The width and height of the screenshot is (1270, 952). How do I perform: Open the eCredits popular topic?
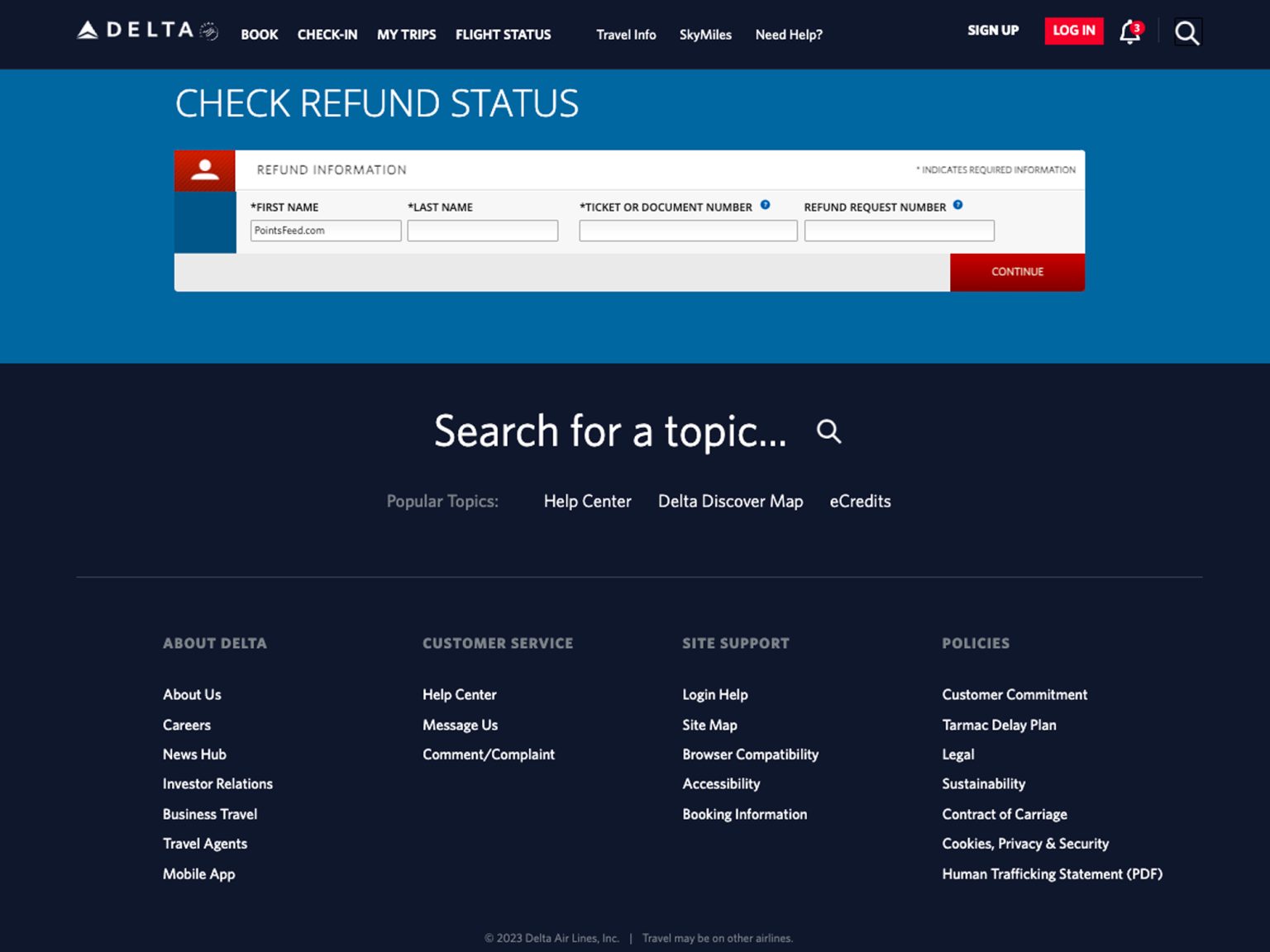click(860, 502)
